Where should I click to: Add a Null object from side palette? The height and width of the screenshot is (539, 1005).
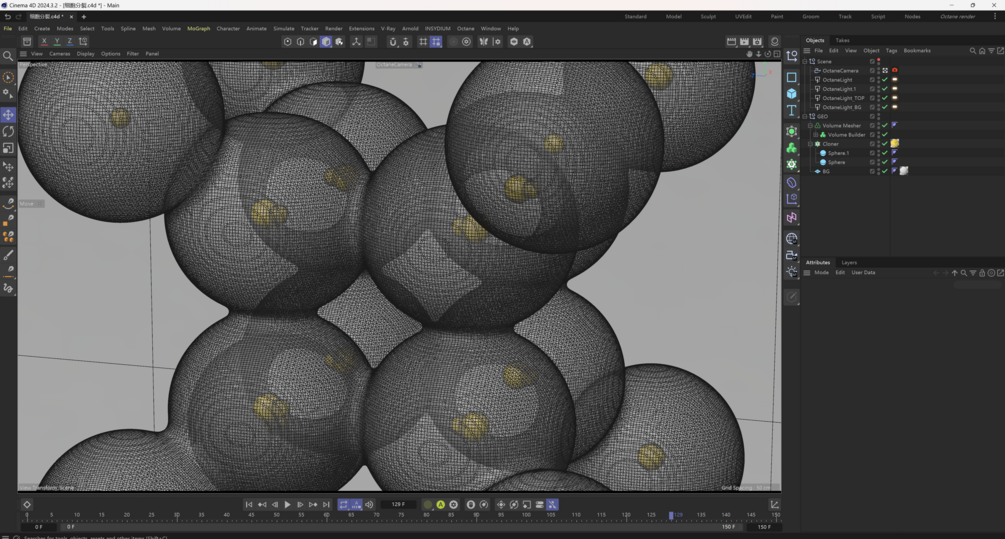pos(792,56)
